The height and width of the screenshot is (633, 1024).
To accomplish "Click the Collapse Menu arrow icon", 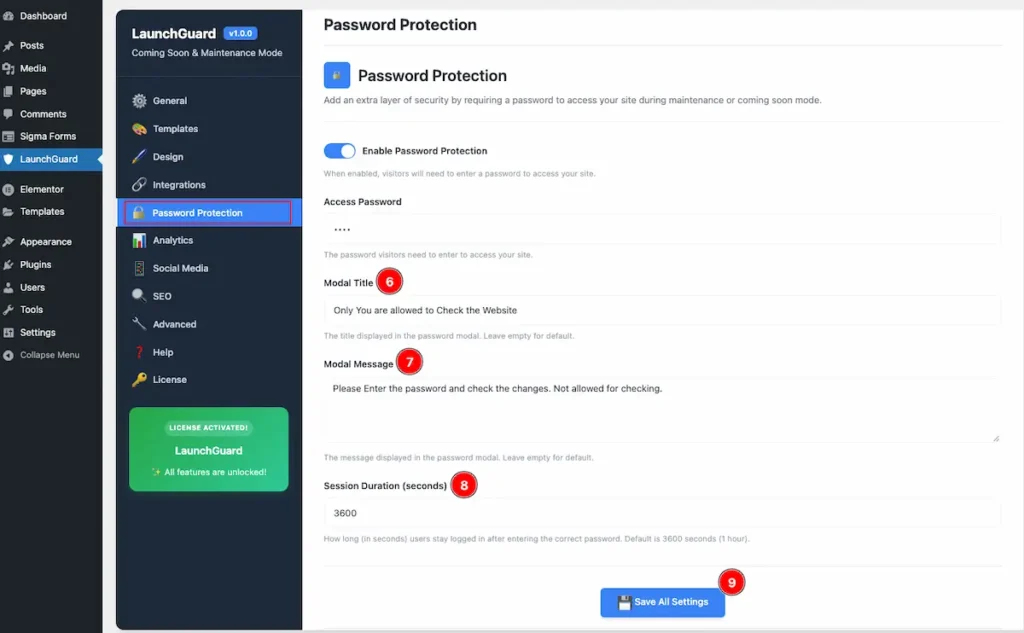I will click(x=8, y=355).
